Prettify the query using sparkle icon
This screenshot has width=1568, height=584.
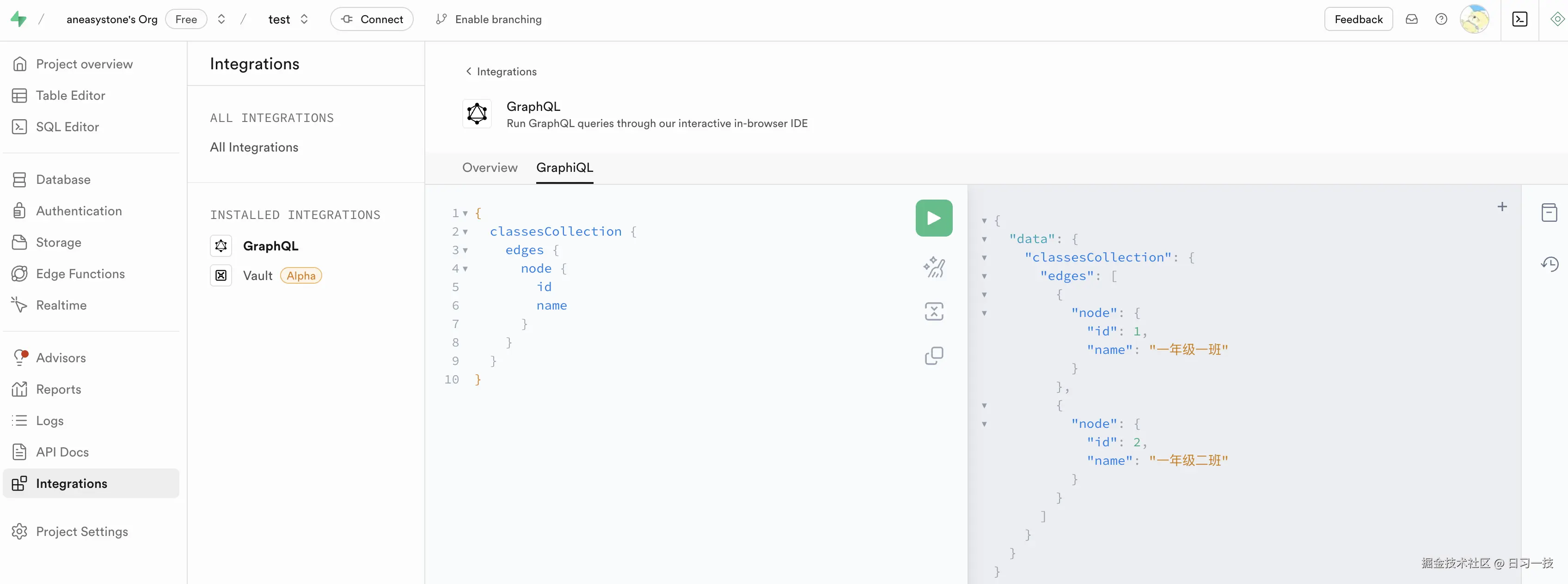tap(933, 267)
